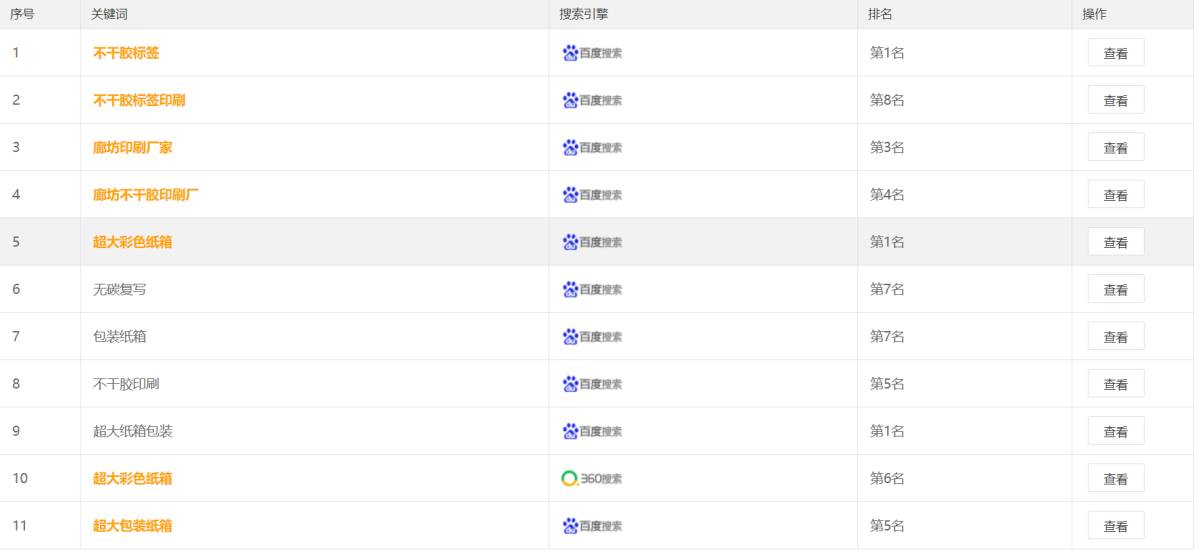Image resolution: width=1200 pixels, height=550 pixels.
Task: Click 查看 button for 不干胶标签印刷 row
Action: pos(1116,100)
